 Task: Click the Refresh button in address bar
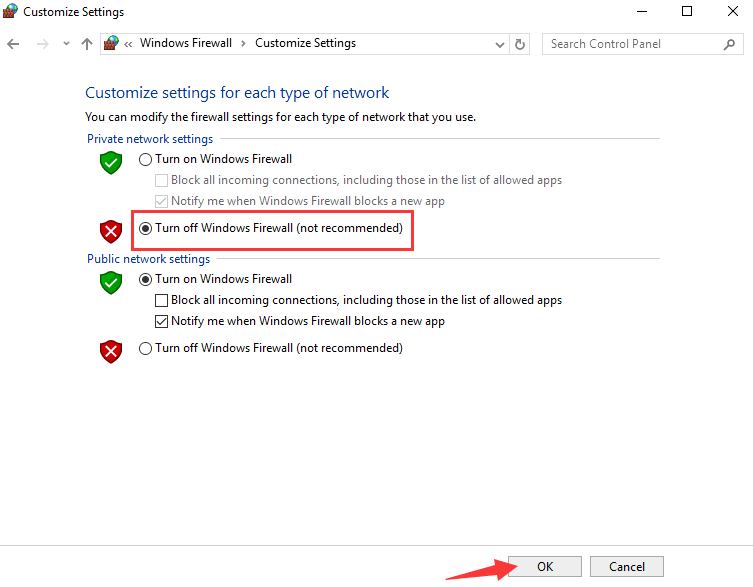click(520, 44)
